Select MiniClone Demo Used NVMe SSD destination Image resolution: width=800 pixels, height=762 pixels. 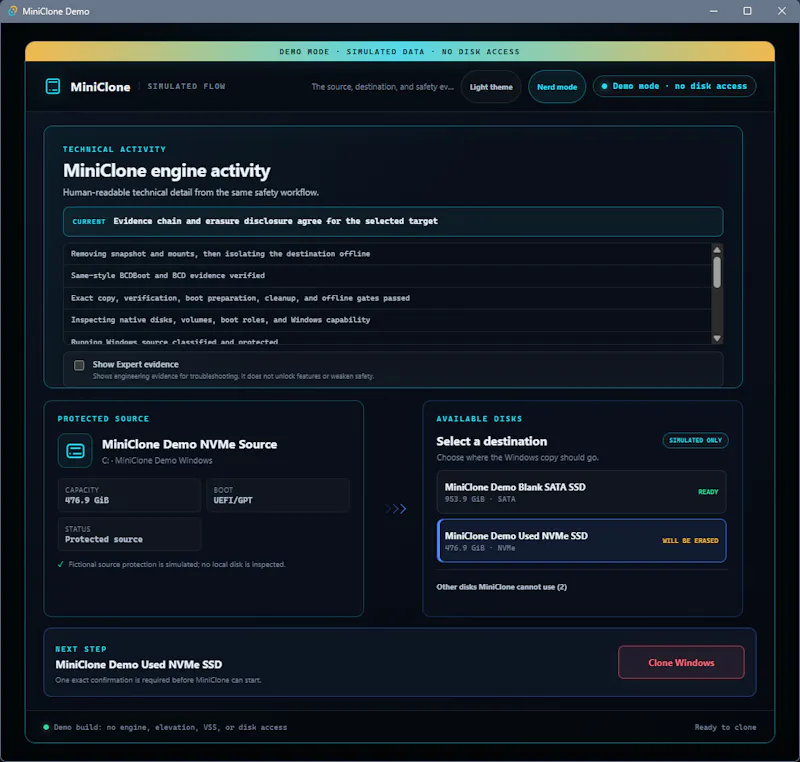[581, 541]
